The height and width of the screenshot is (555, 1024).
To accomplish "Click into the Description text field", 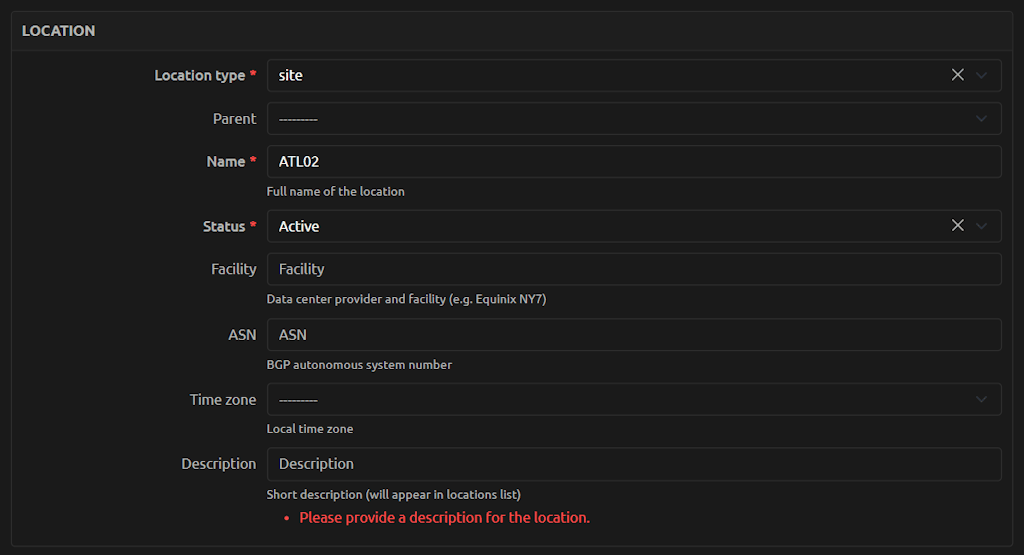I will pos(633,464).
